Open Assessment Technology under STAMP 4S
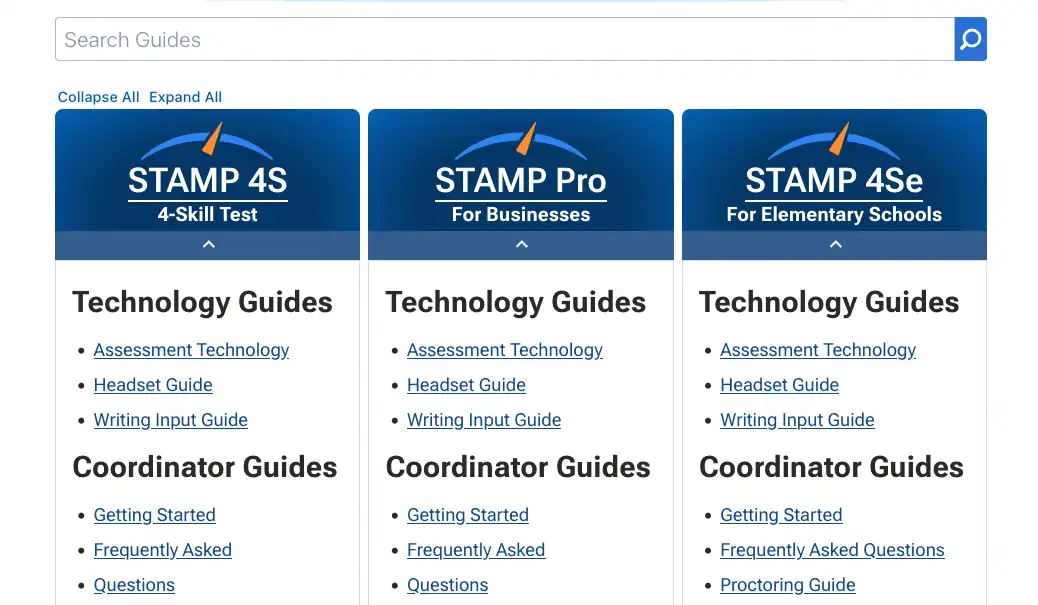 [x=191, y=350]
